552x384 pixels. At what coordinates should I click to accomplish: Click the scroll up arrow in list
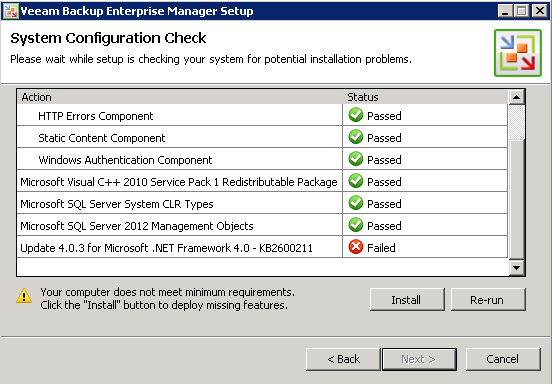coord(516,97)
